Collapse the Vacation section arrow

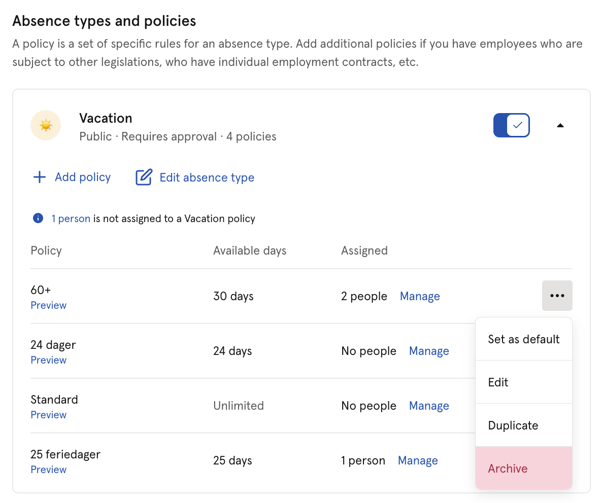[x=560, y=126]
